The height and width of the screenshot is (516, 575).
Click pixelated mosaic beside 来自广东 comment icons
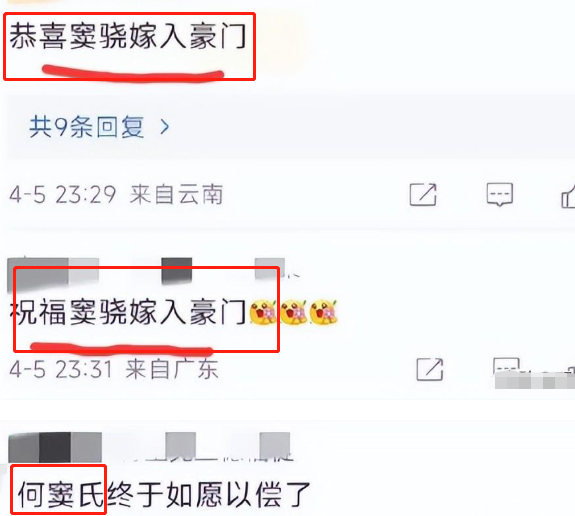(x=535, y=380)
